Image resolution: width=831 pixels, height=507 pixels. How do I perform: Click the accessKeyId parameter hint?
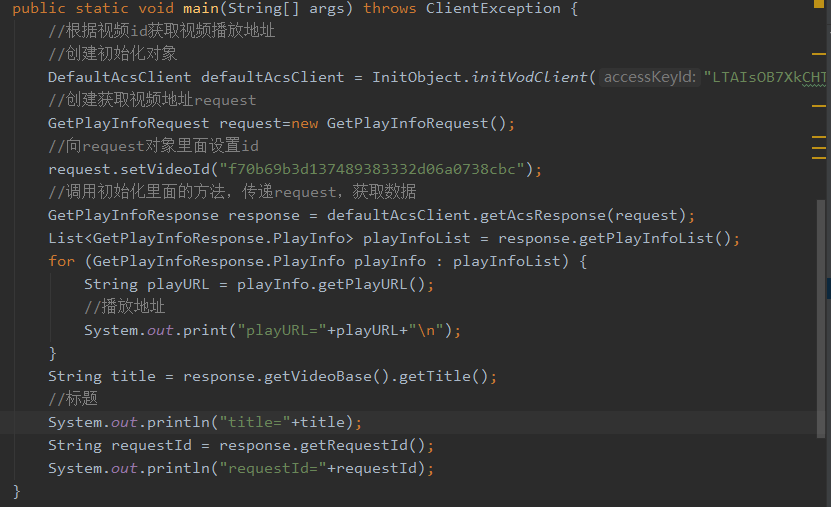pos(650,77)
